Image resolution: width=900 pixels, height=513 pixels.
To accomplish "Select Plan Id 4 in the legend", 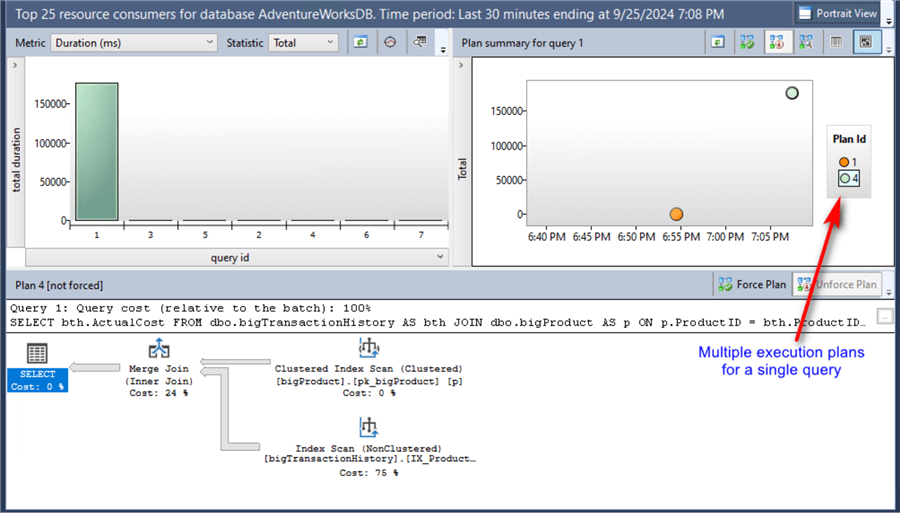I will coord(849,178).
